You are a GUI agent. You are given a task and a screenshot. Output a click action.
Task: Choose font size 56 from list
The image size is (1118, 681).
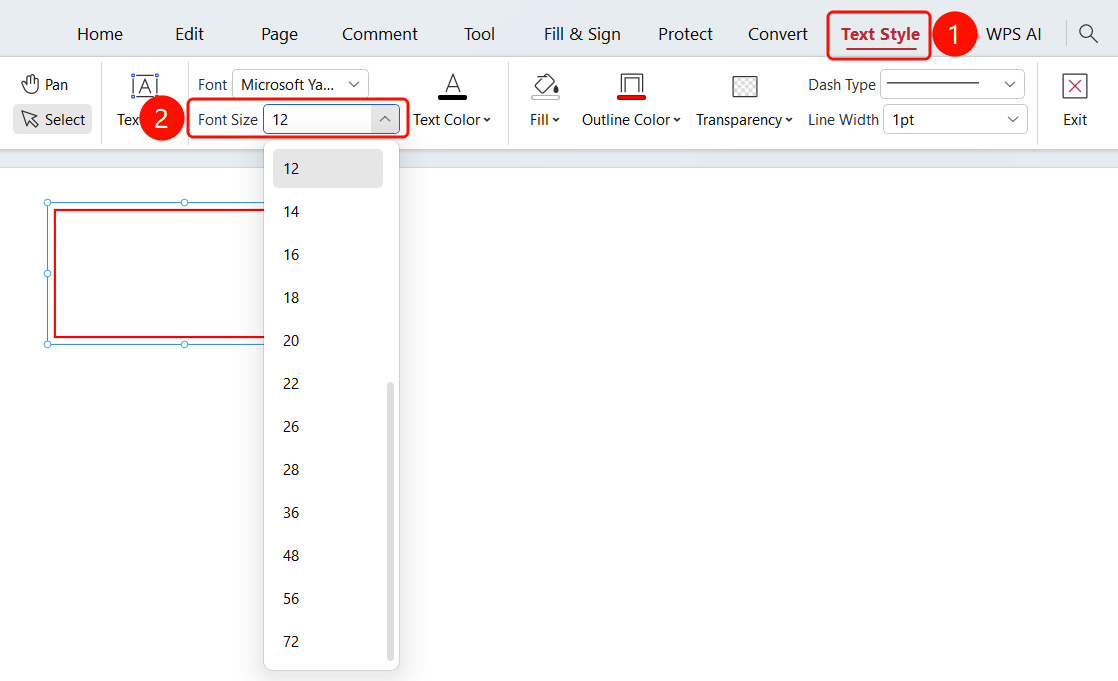point(328,599)
